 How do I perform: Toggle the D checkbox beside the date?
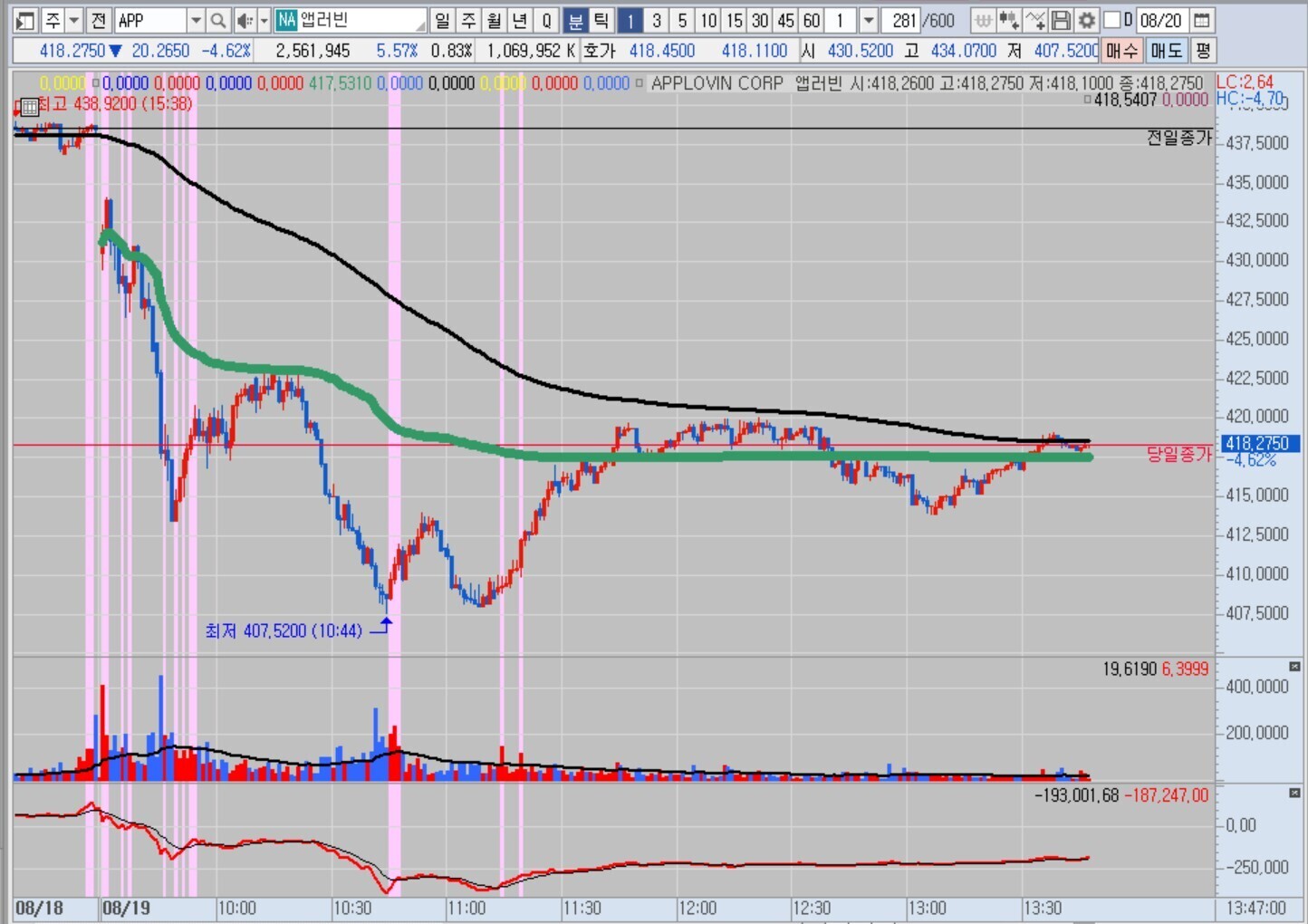pos(1112,20)
